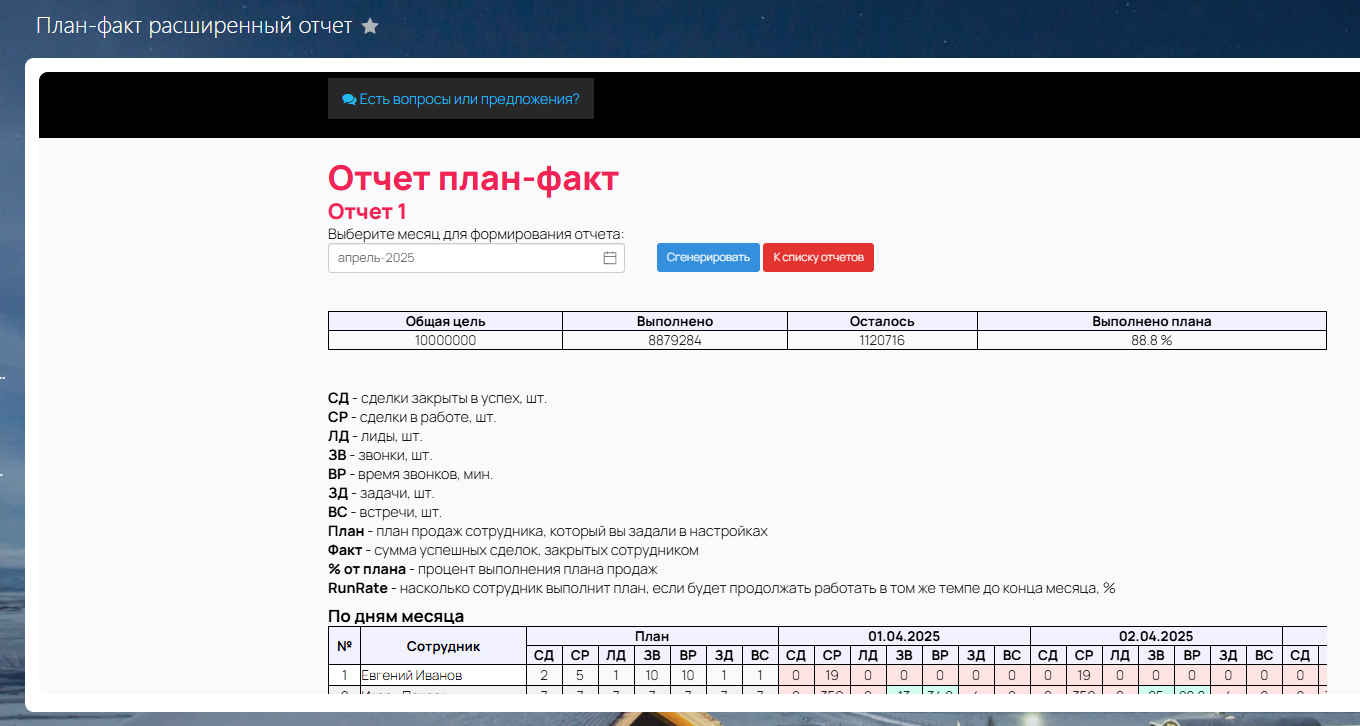1360x726 pixels.
Task: Click the апрель-2025 month input field
Action: pos(465,258)
